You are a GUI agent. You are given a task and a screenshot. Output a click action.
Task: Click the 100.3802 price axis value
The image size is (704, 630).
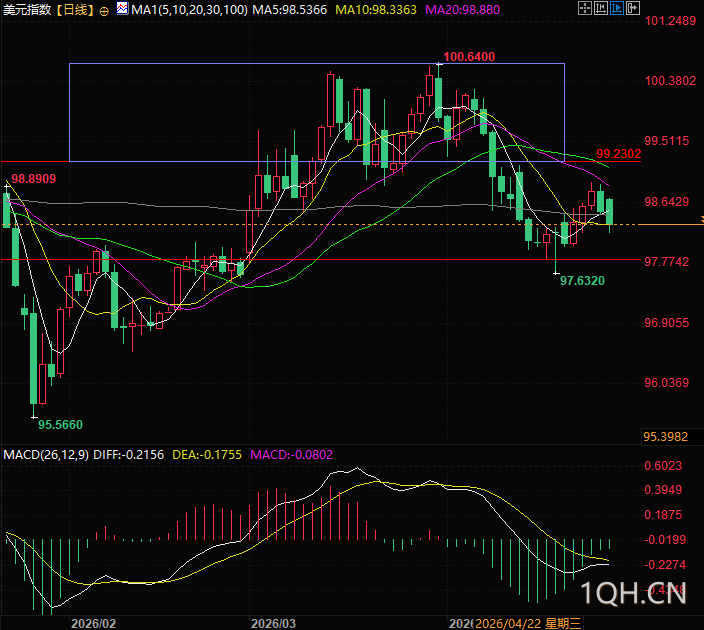tap(670, 80)
